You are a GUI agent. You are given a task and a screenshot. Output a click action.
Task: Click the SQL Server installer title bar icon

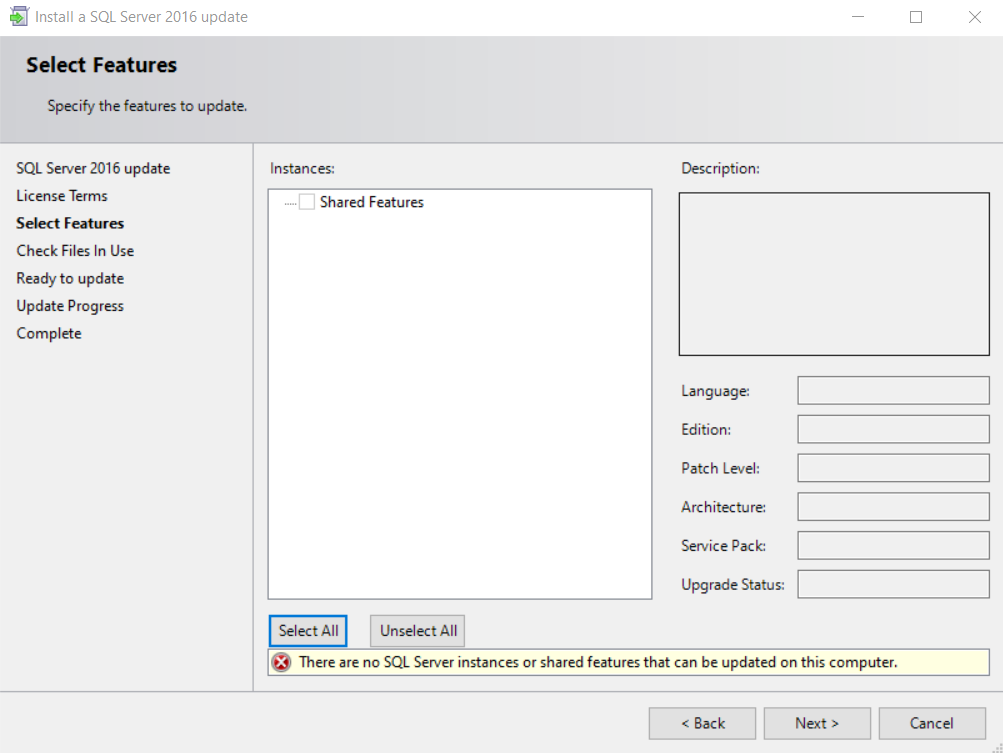(x=19, y=17)
